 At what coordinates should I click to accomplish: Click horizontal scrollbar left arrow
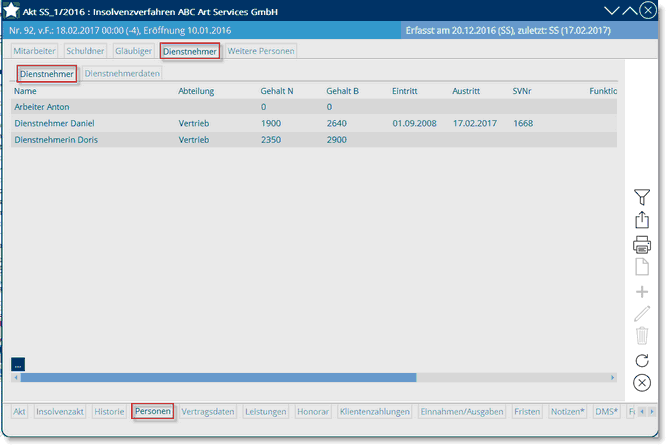[x=16, y=378]
